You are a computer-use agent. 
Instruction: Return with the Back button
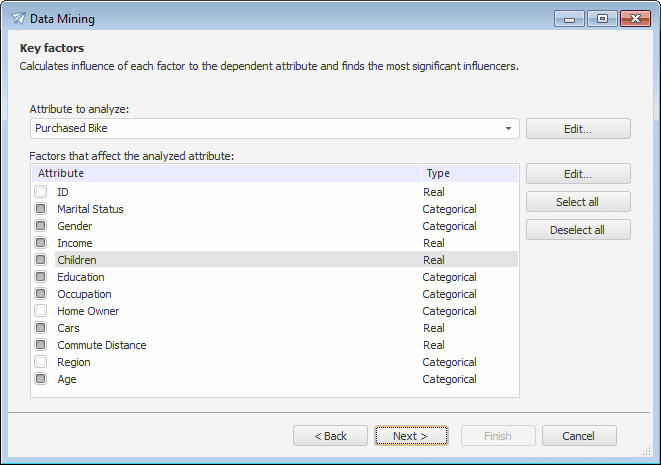330,436
